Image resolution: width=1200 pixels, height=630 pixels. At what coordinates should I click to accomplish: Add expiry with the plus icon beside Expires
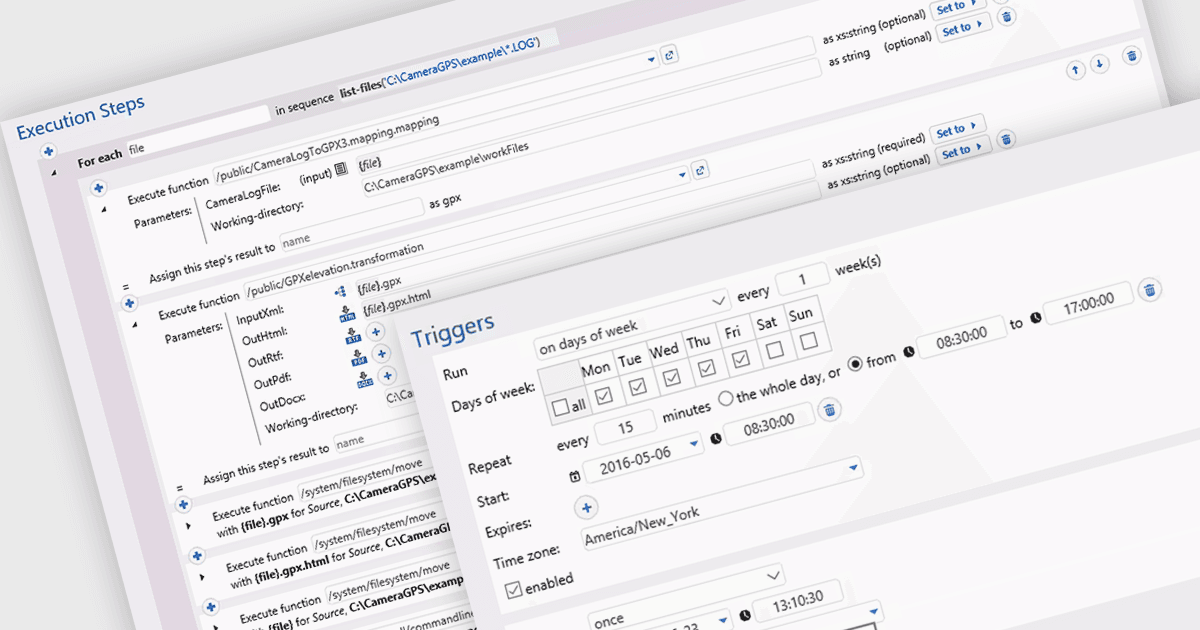click(586, 507)
